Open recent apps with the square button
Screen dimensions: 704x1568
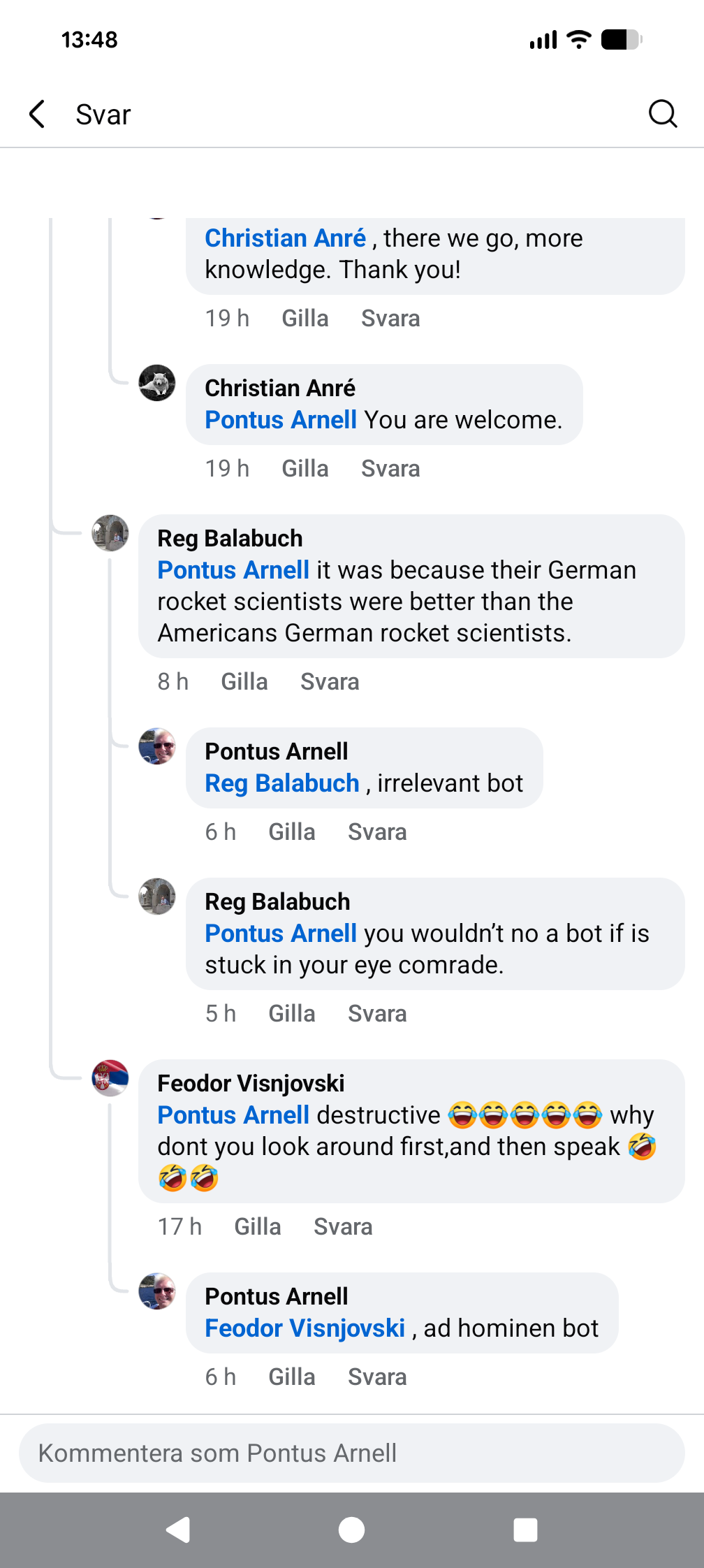(x=525, y=1530)
